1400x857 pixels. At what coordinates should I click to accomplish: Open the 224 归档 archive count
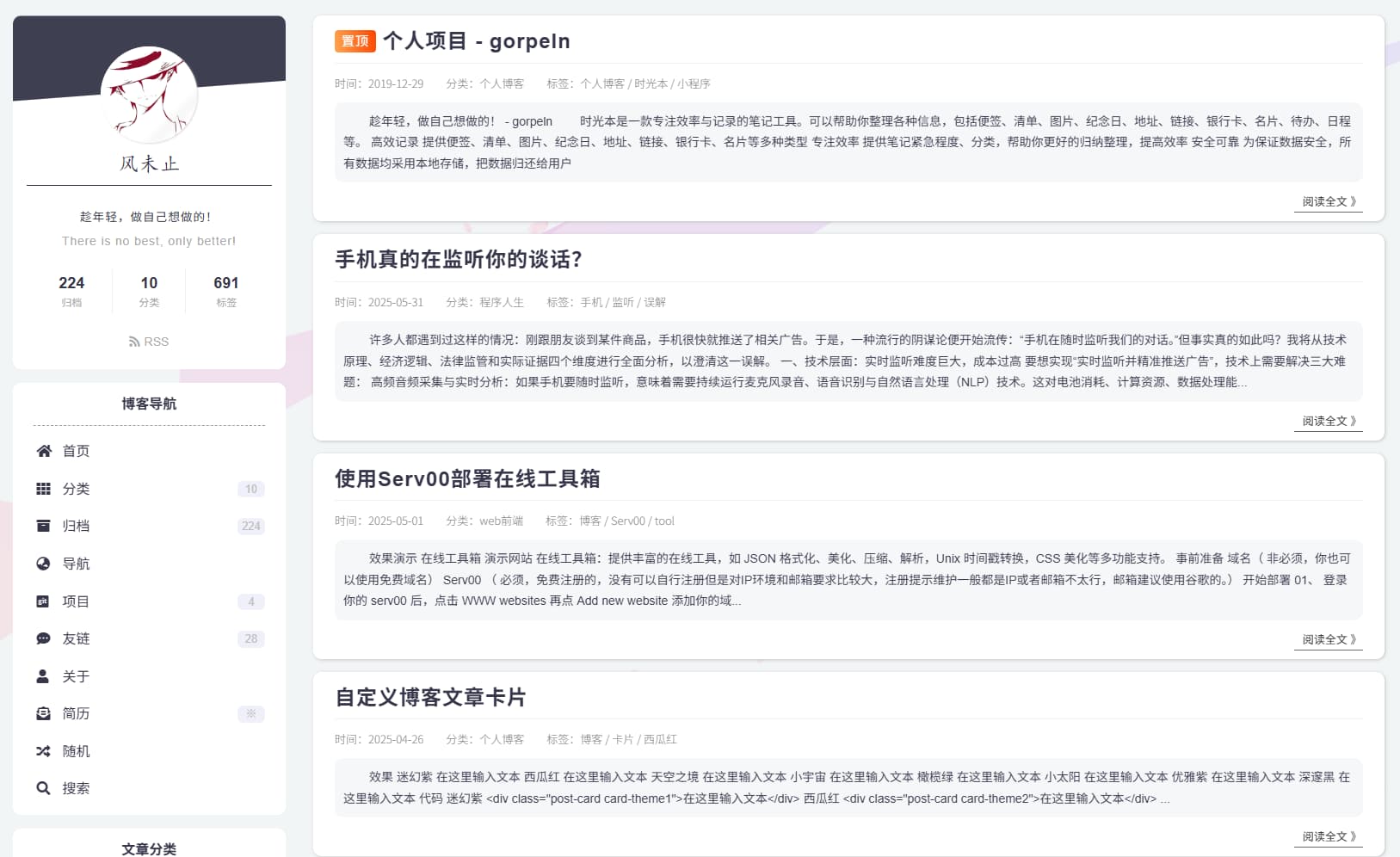pyautogui.click(x=71, y=291)
